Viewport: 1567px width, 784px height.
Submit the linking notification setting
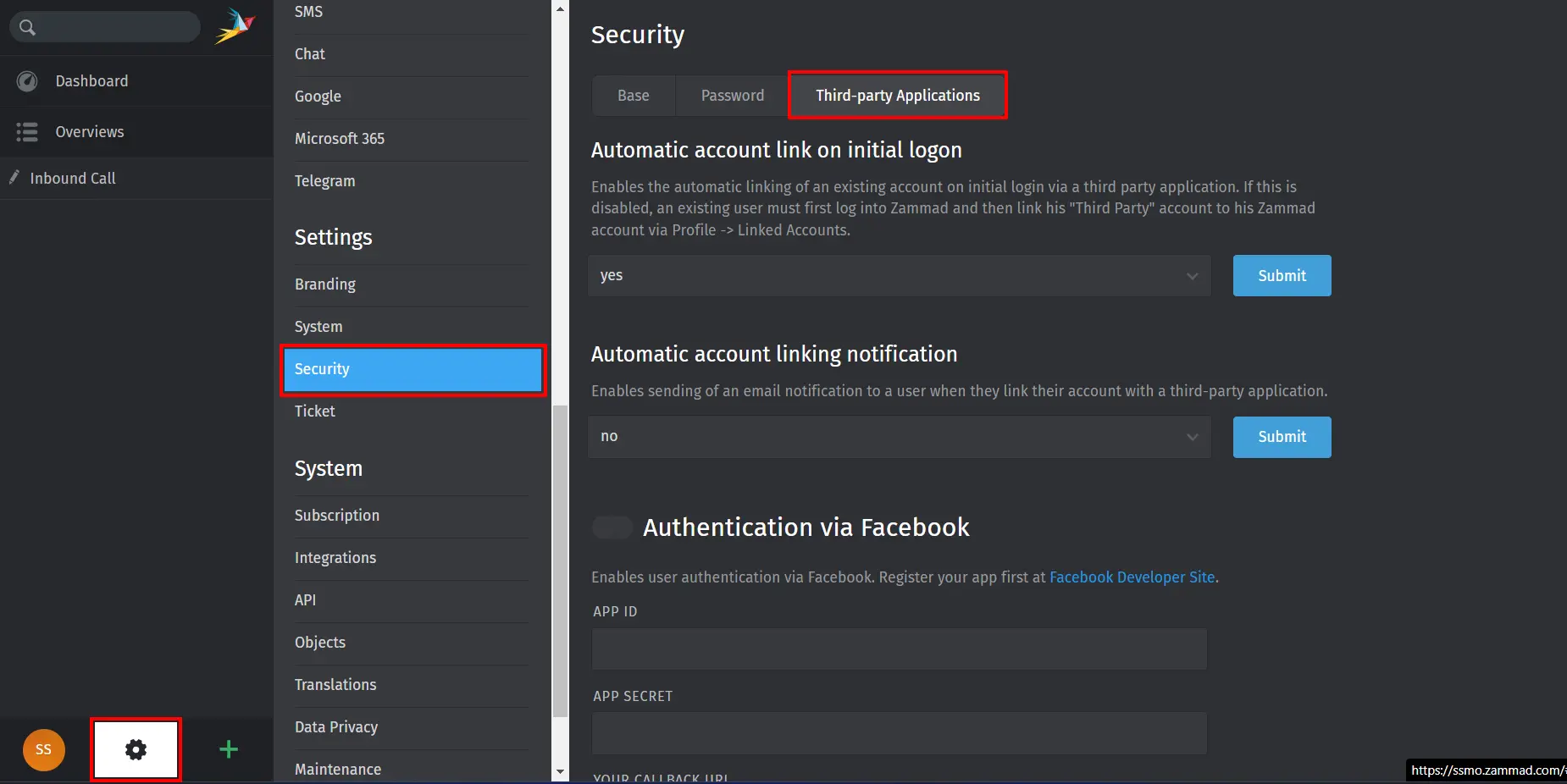tap(1281, 437)
